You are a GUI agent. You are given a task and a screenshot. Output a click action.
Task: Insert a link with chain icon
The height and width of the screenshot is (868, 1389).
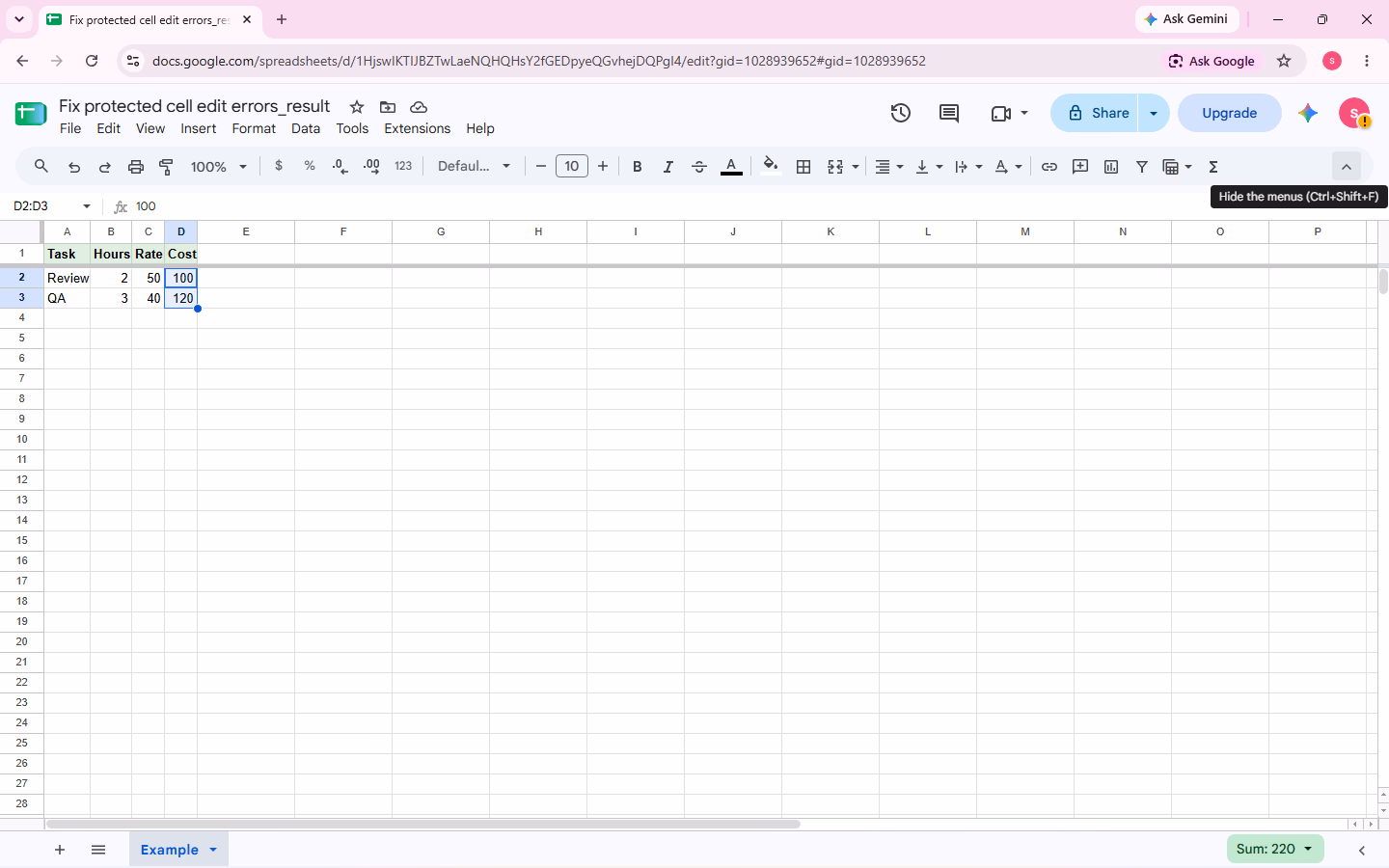tap(1049, 167)
